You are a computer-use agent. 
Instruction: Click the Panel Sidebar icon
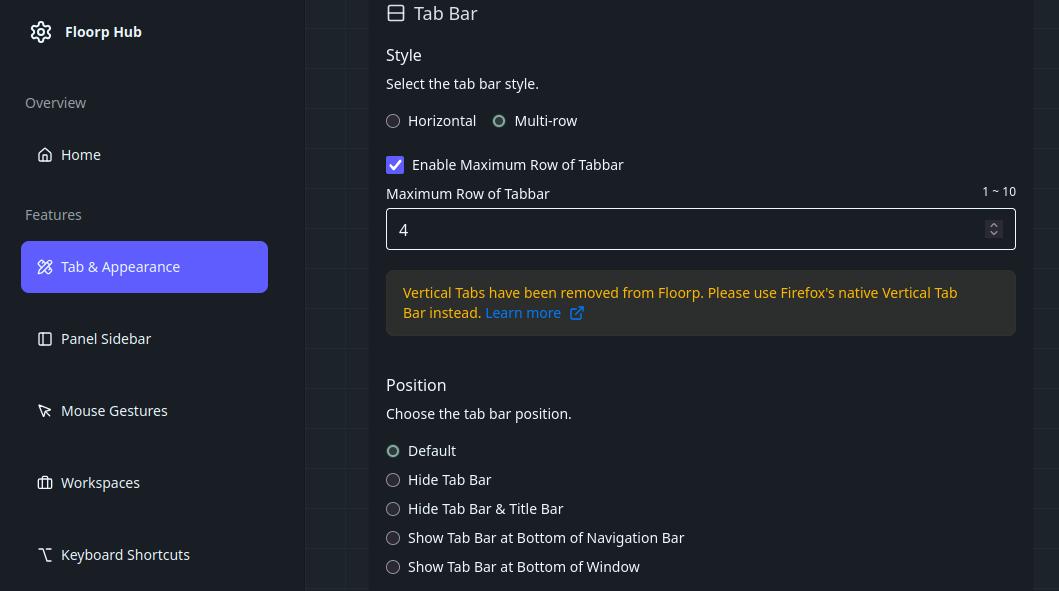point(45,339)
